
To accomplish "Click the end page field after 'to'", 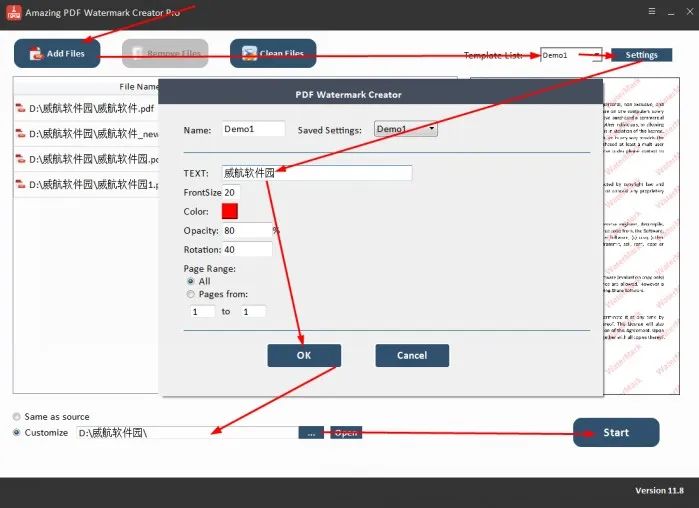I will click(x=253, y=311).
